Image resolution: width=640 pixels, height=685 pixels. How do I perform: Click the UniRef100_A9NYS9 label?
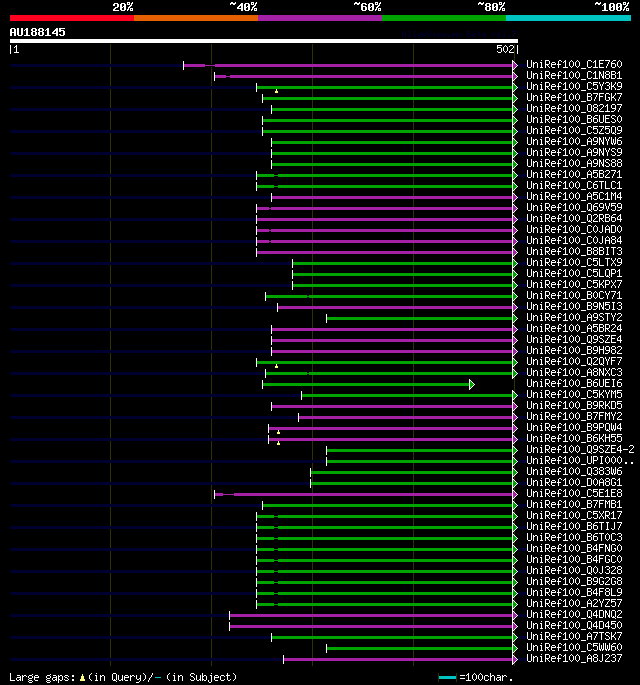coord(574,152)
